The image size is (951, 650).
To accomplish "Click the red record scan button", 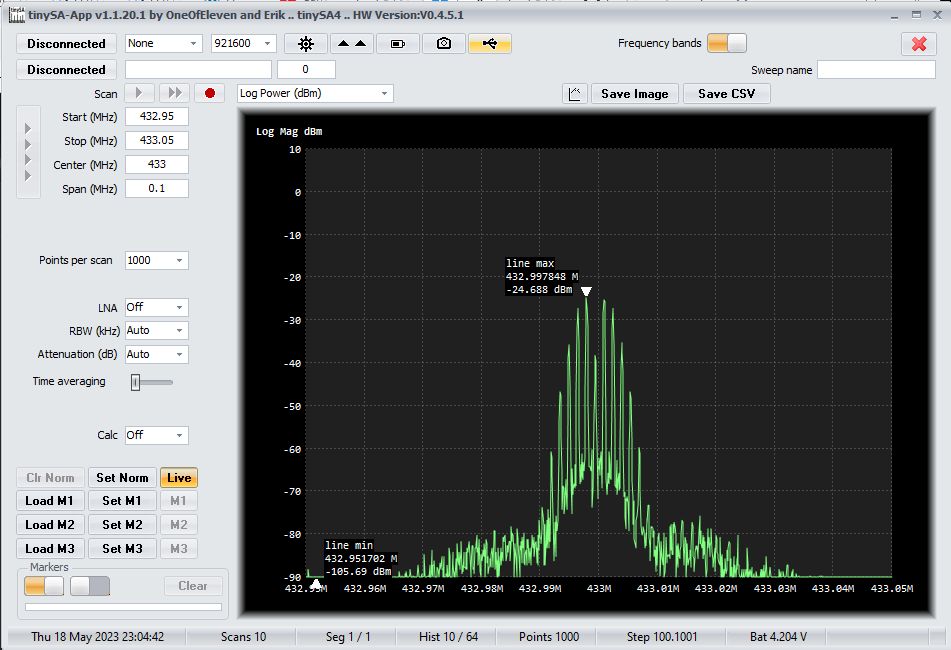I will coord(210,93).
